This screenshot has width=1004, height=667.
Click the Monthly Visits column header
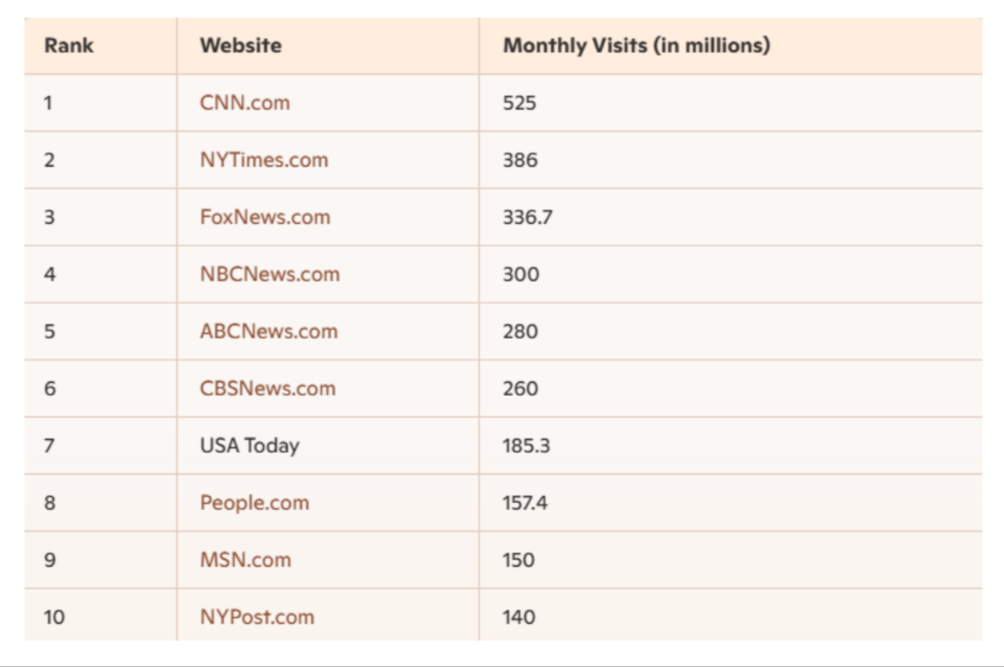(x=731, y=45)
